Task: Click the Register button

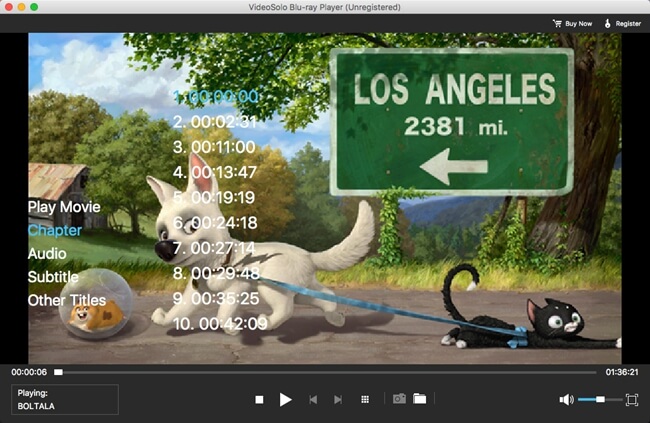Action: coord(623,24)
